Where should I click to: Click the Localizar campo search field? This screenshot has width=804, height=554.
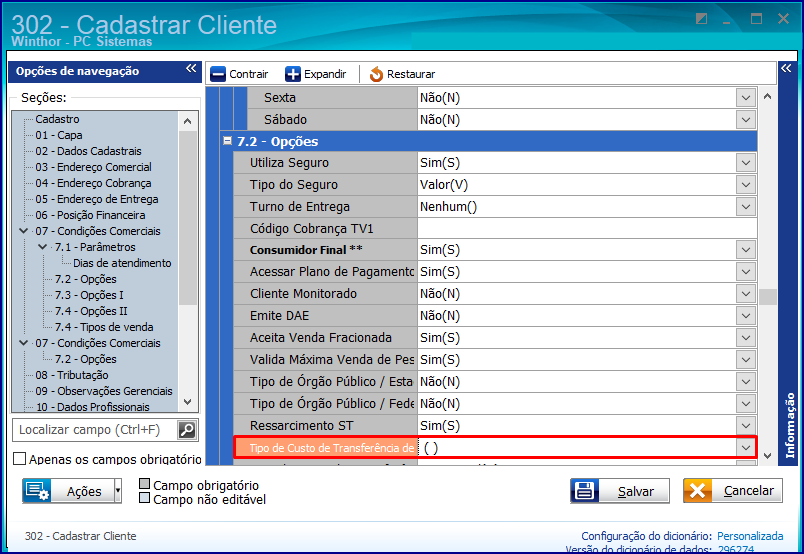pyautogui.click(x=95, y=430)
